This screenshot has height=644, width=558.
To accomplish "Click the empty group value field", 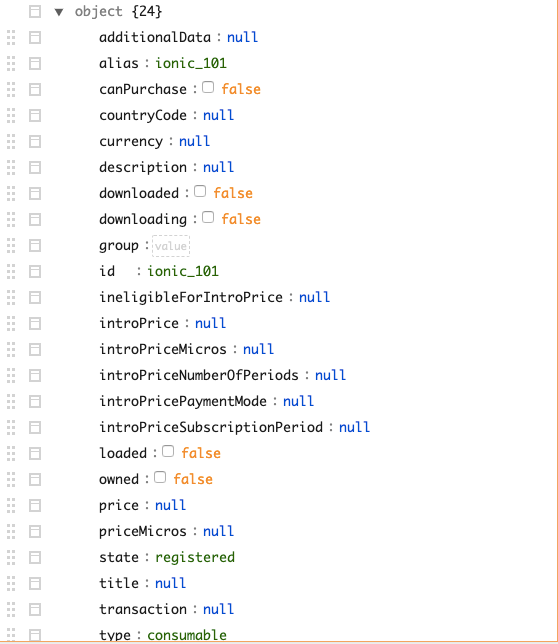I will pyautogui.click(x=171, y=246).
